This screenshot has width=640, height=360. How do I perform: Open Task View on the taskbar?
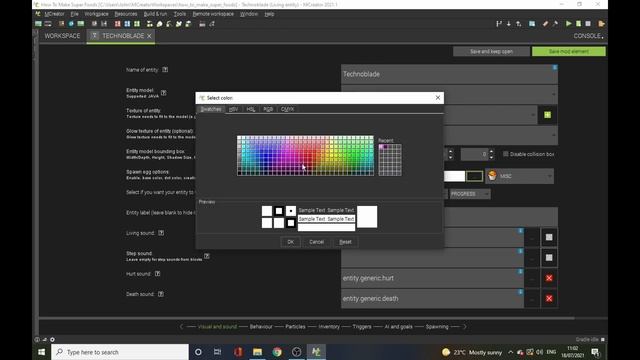(218, 352)
